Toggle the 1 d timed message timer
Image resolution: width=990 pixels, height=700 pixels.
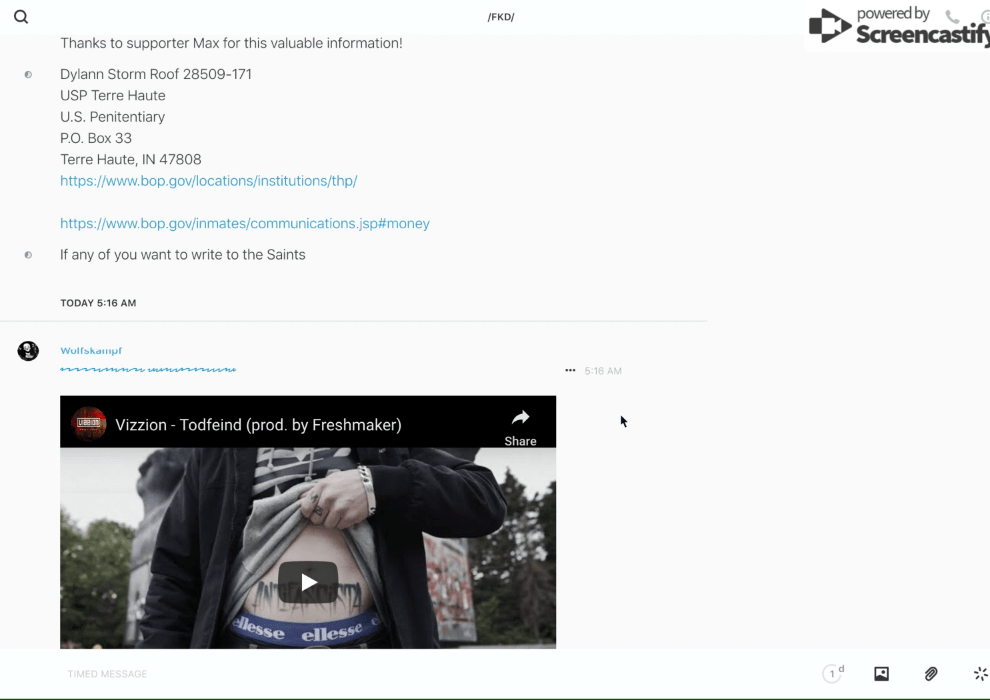(x=833, y=674)
